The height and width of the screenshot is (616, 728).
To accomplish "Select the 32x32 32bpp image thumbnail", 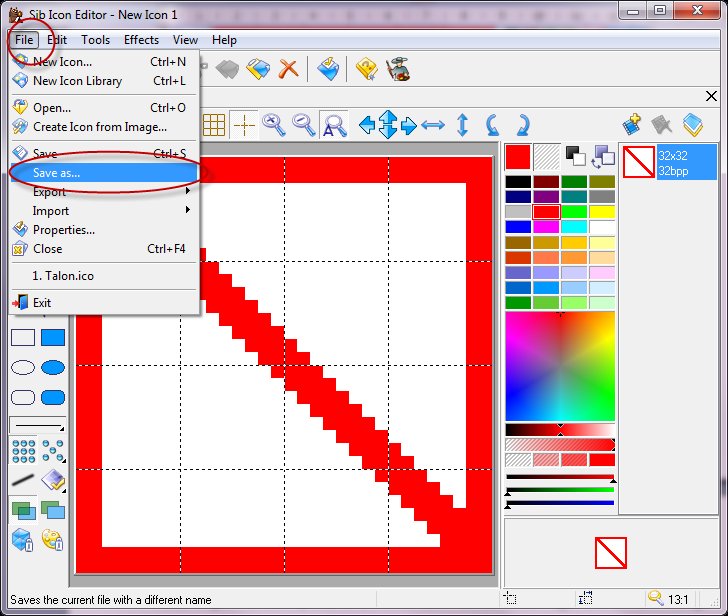I will (x=668, y=162).
